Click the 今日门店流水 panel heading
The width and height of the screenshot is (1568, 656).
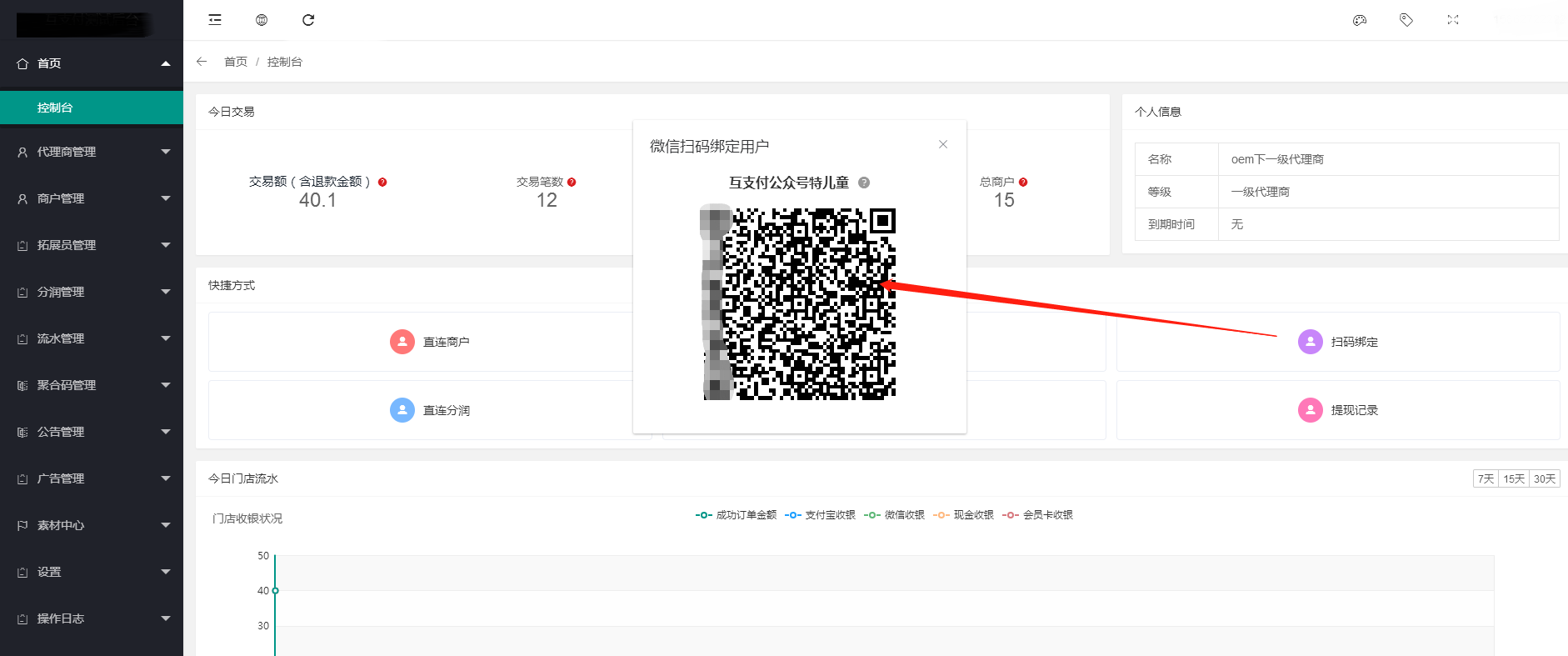(x=243, y=478)
